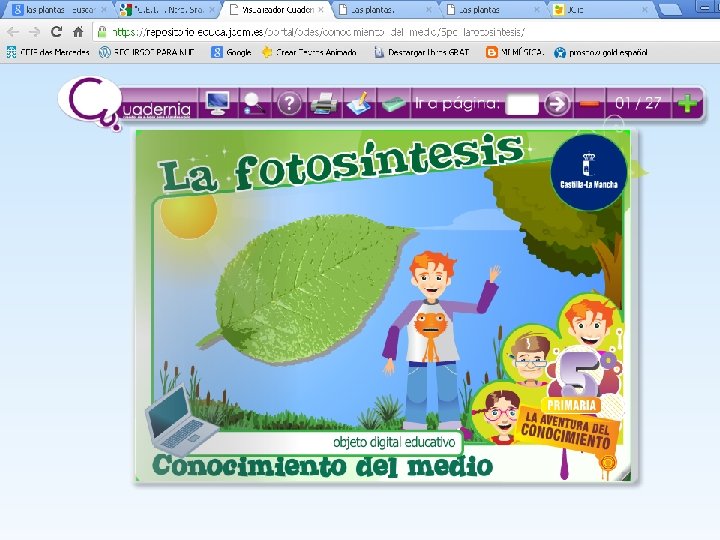Go to previous page with minus button

point(589,104)
